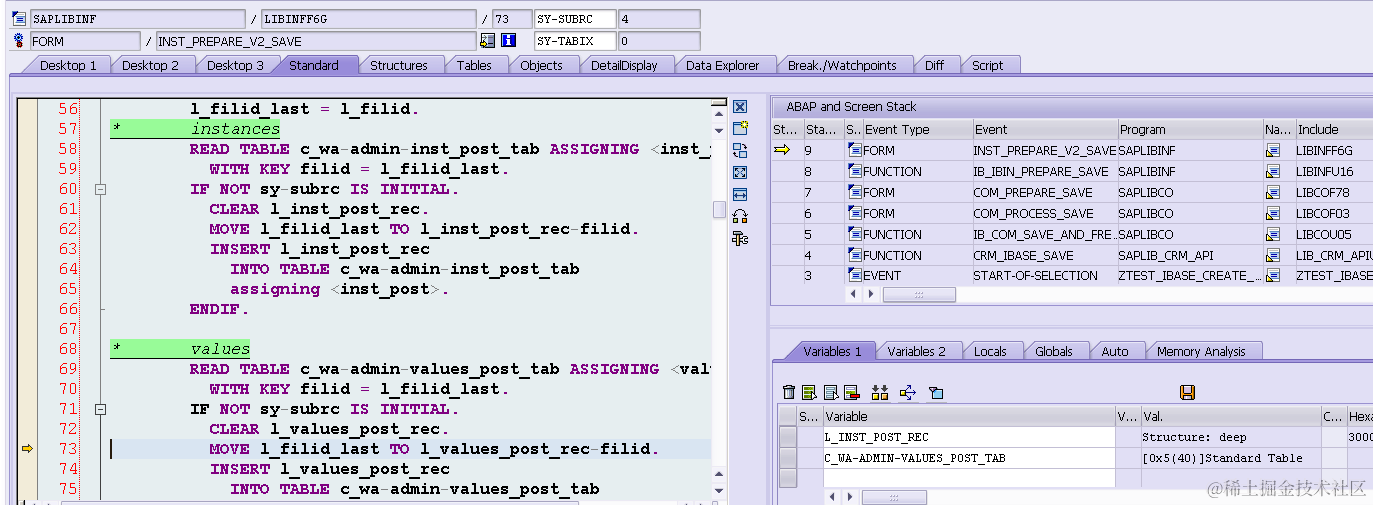Open the Break./Watchpoints tab
The width and height of the screenshot is (1373, 505).
842,65
